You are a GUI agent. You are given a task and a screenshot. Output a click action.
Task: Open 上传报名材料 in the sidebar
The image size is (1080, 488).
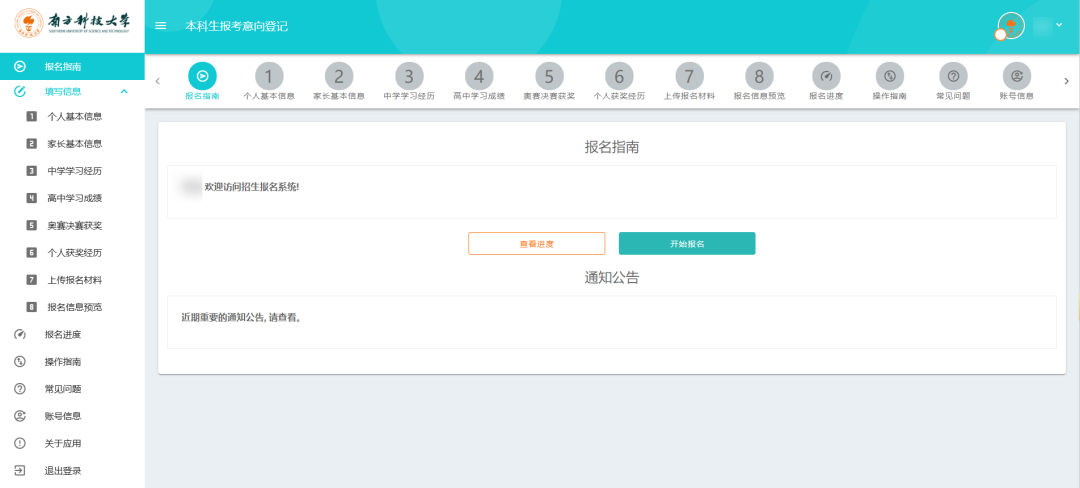tap(74, 280)
